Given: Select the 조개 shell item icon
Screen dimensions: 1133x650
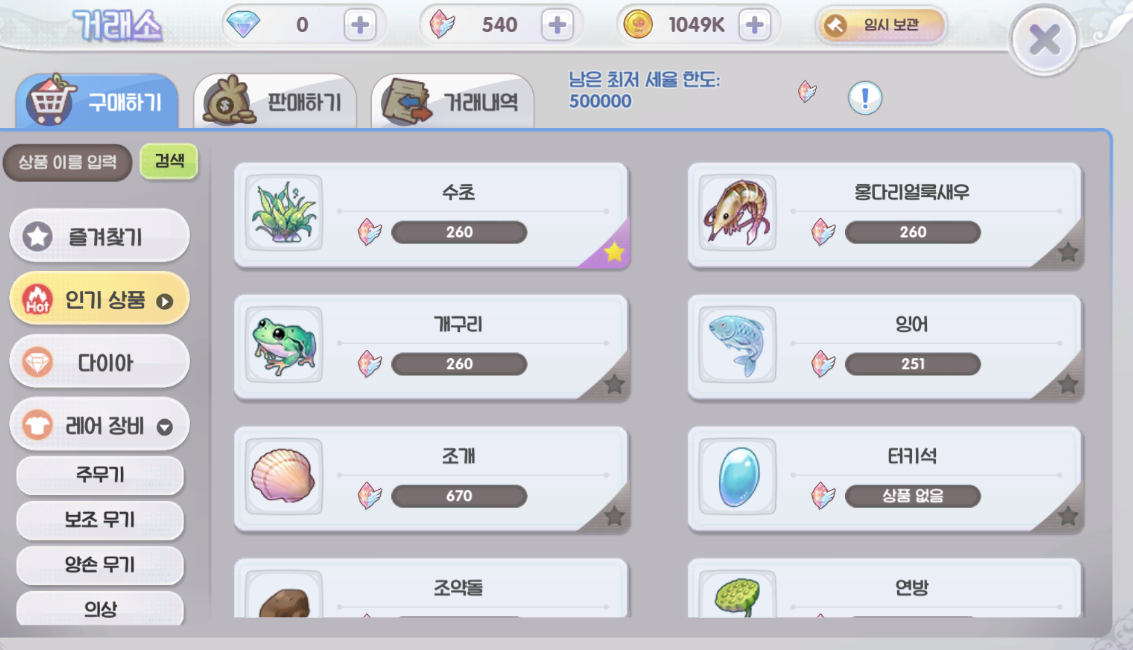Looking at the screenshot, I should pos(284,477).
